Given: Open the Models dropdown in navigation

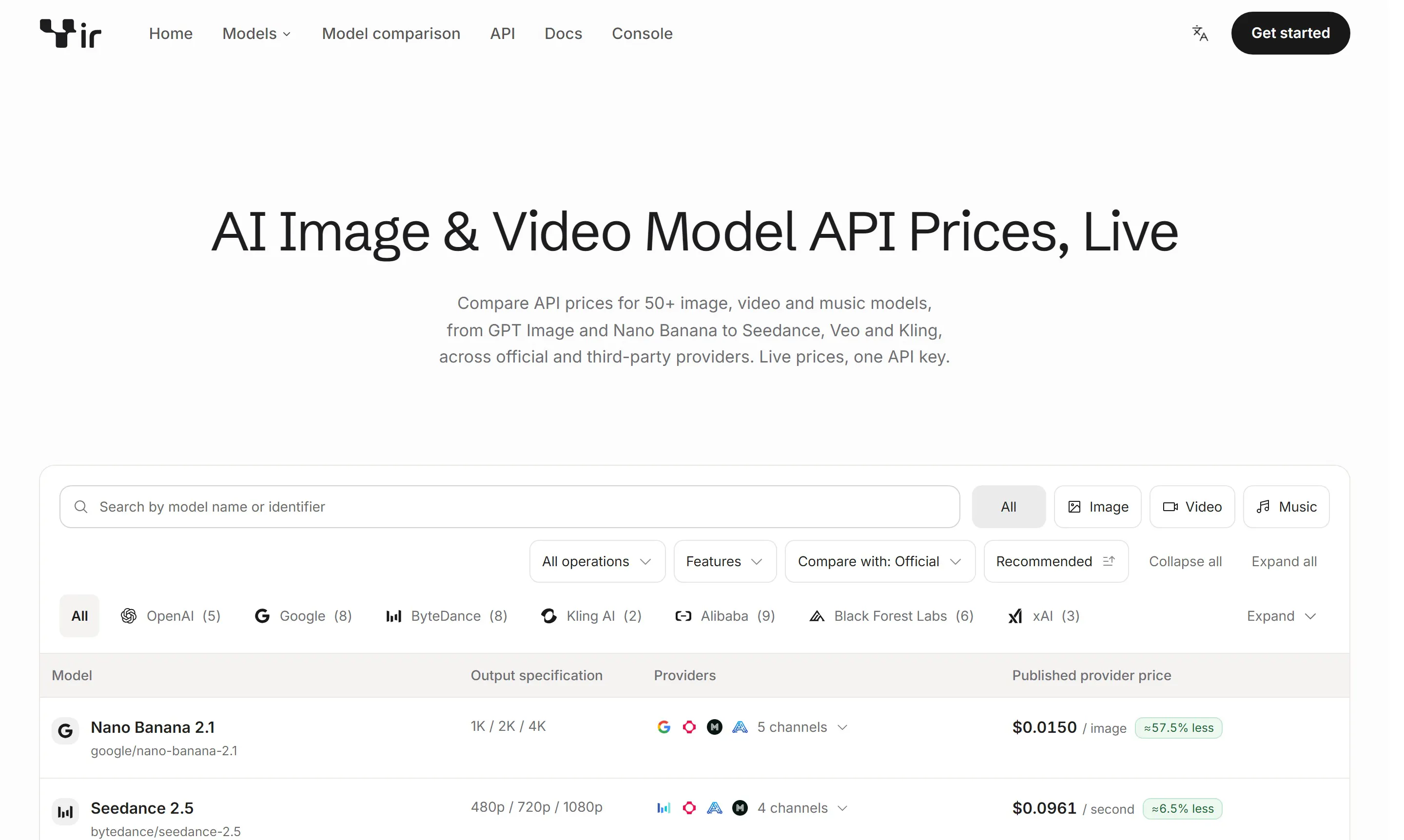Looking at the screenshot, I should (256, 34).
